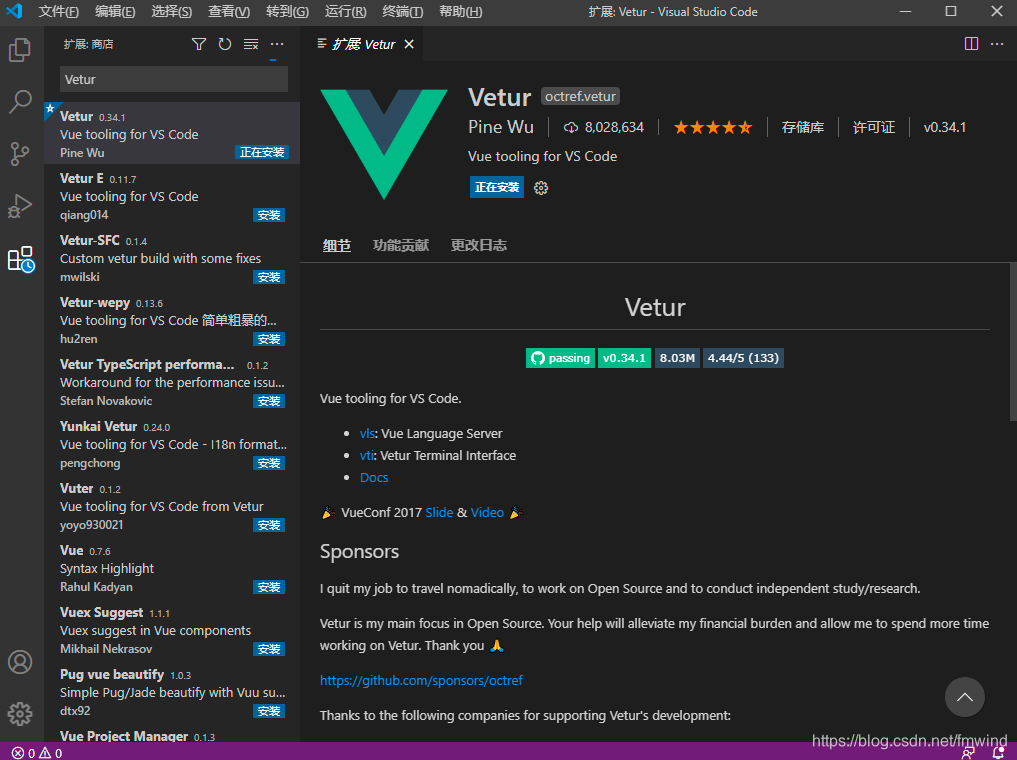Click the download count cloud icon
The width and height of the screenshot is (1017, 760).
pos(571,128)
